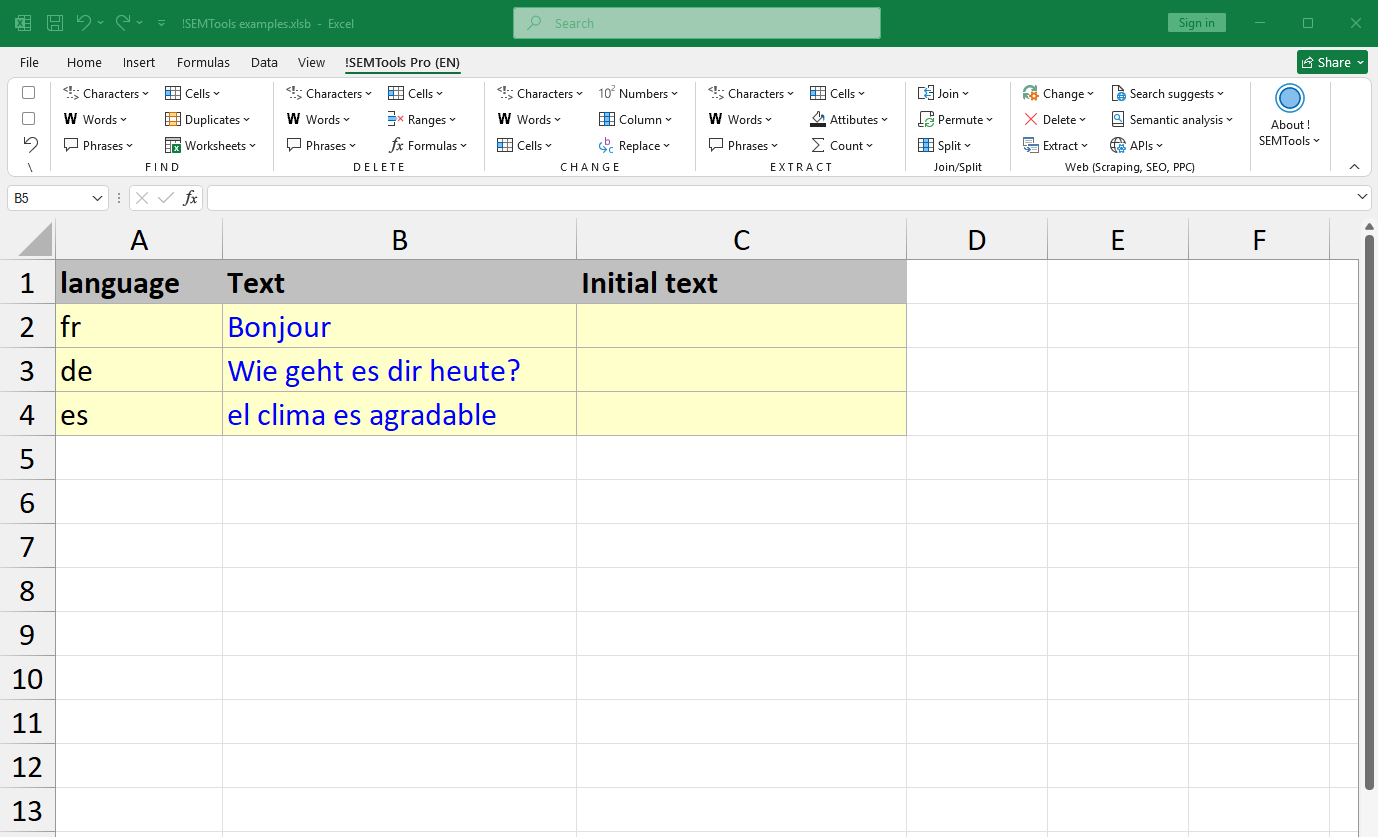
Task: Open the APIs tool in Web group
Action: (1137, 145)
